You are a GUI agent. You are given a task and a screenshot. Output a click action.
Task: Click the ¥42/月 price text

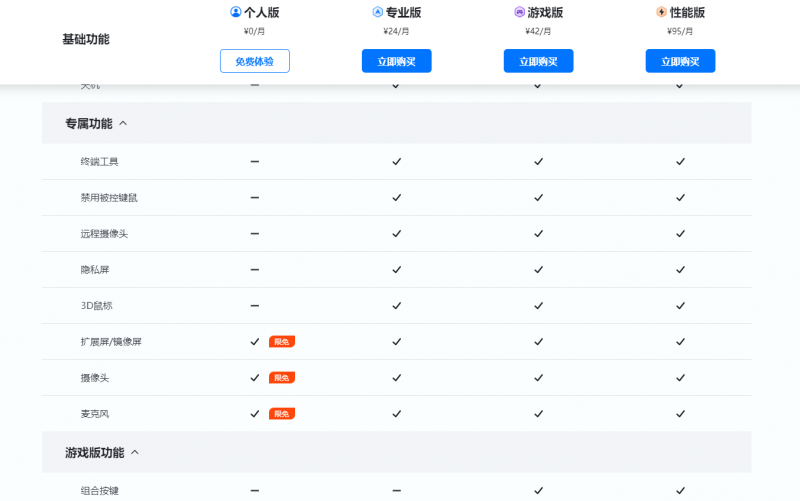click(x=538, y=31)
